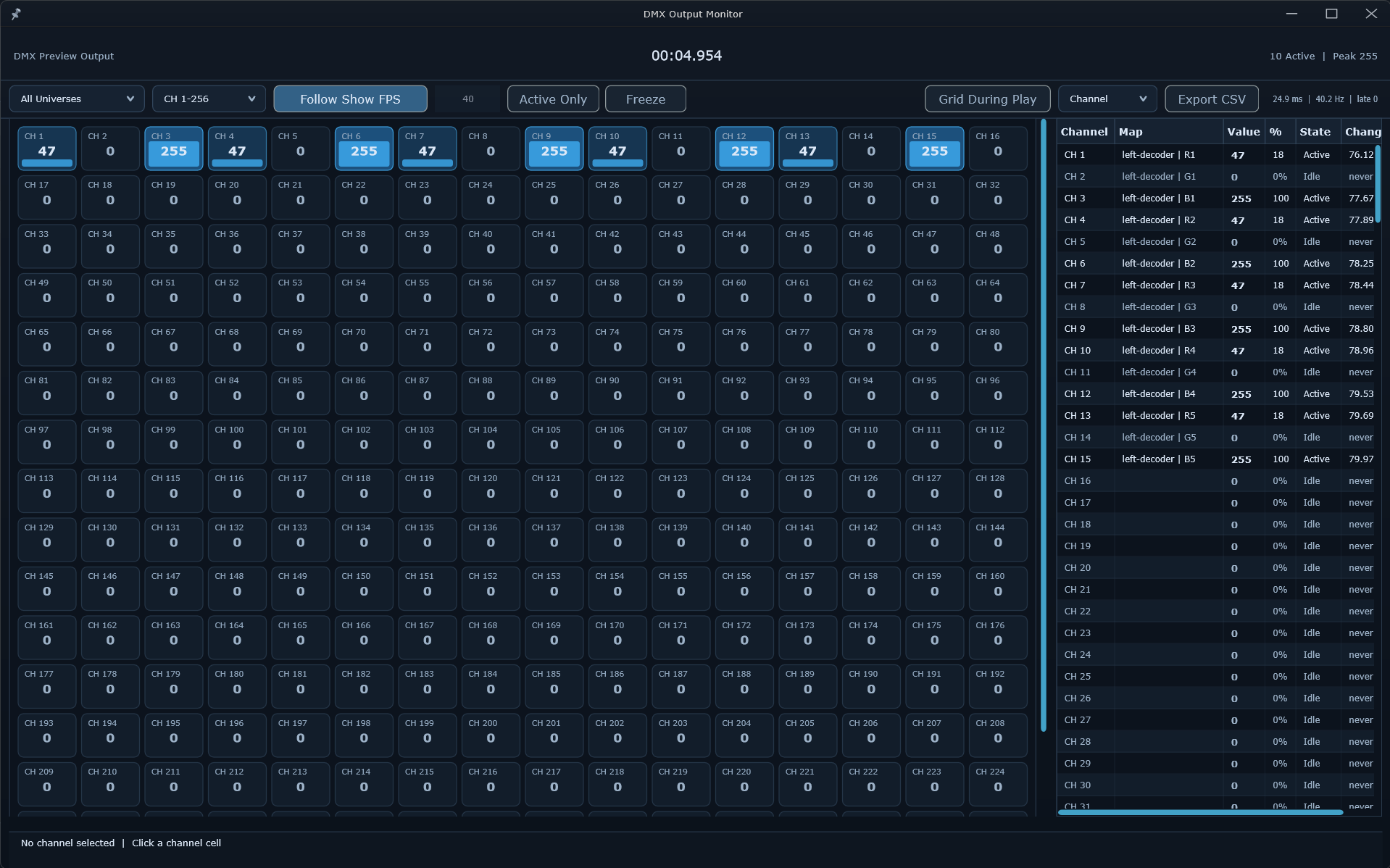1390x868 pixels.
Task: Minimize the DMX Output Monitor window
Action: click(x=1291, y=14)
